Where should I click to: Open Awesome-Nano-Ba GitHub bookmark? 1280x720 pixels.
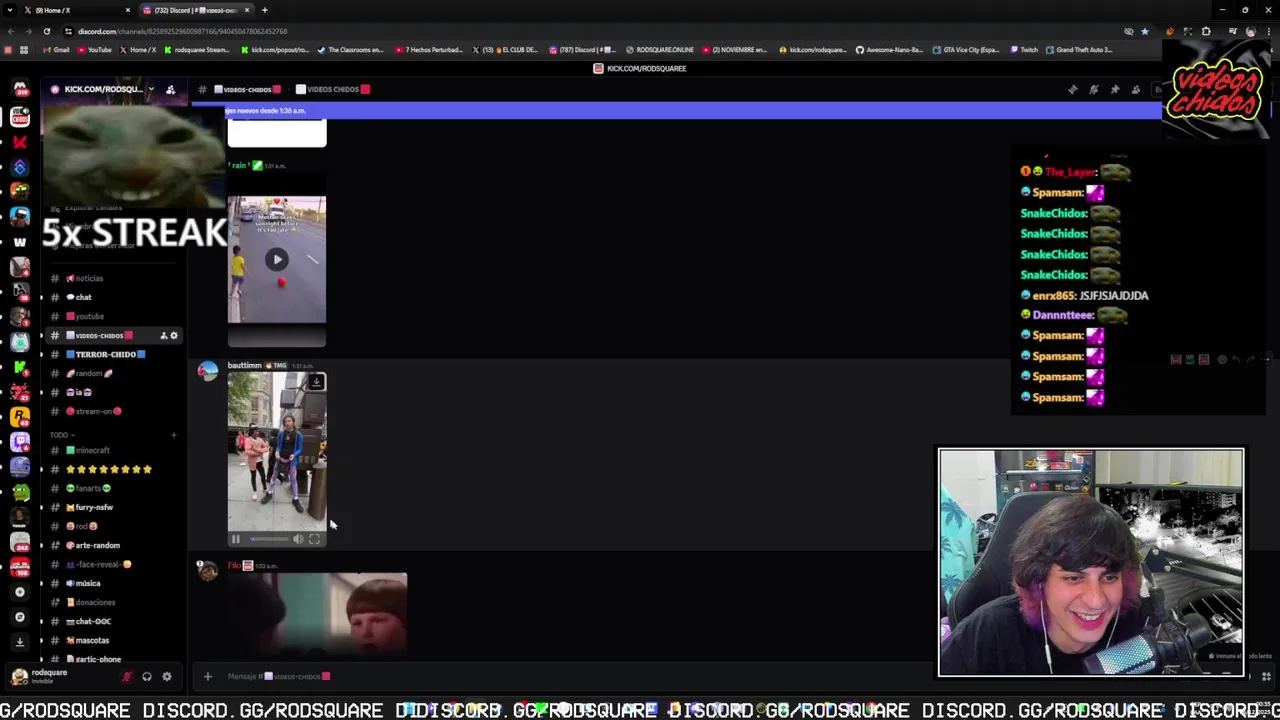coord(890,50)
